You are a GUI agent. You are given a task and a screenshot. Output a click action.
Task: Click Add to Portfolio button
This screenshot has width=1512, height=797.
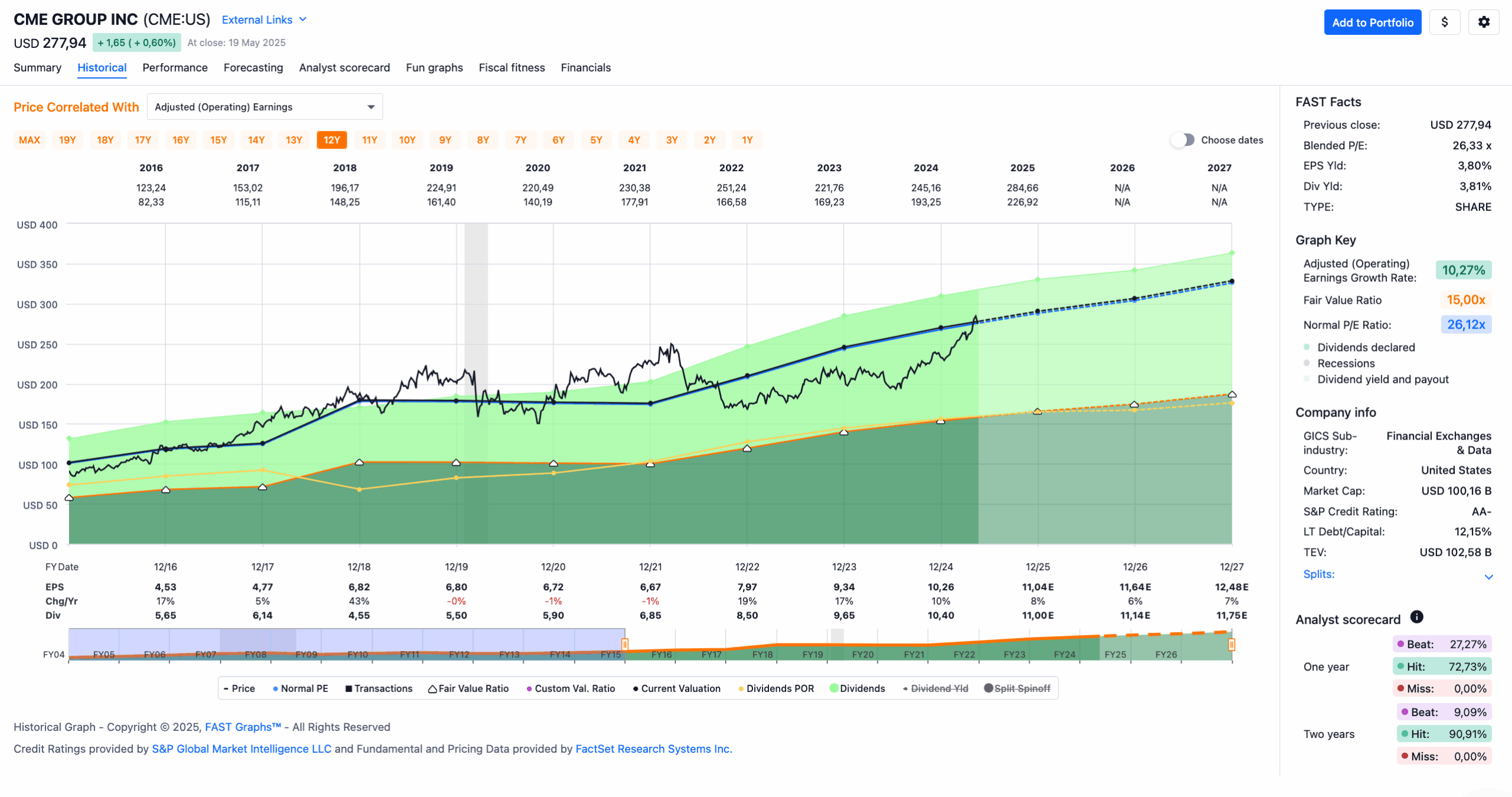pyautogui.click(x=1373, y=22)
